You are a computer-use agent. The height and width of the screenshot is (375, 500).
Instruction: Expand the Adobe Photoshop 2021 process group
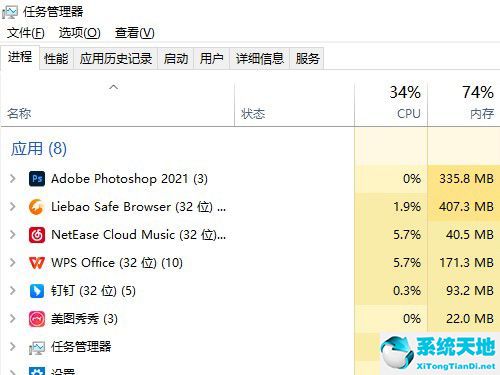coord(13,179)
